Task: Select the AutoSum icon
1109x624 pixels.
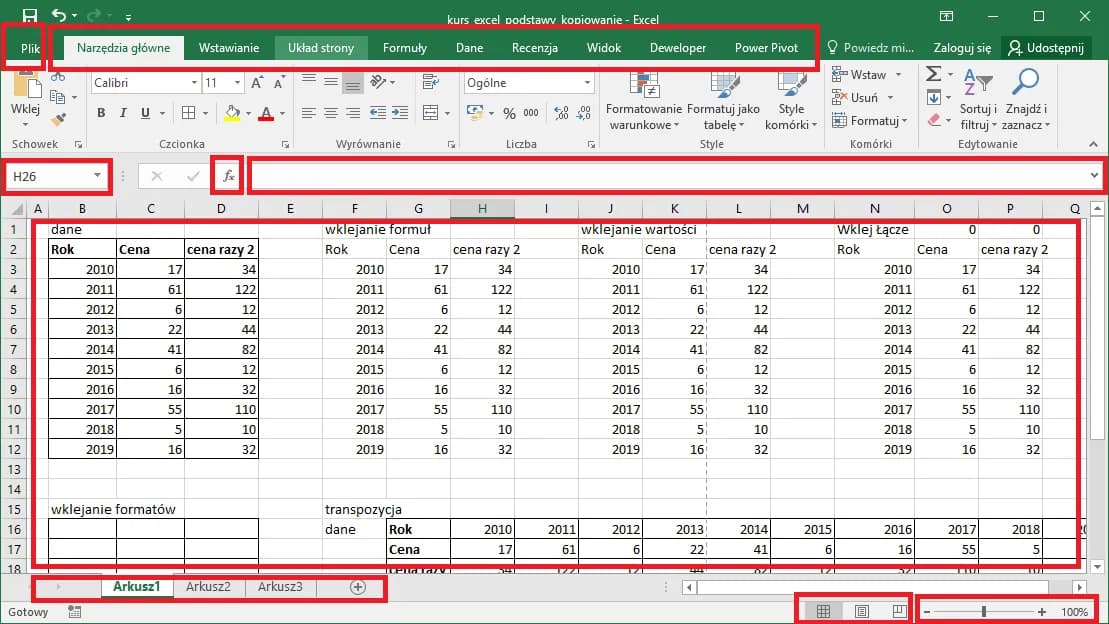Action: [x=933, y=73]
